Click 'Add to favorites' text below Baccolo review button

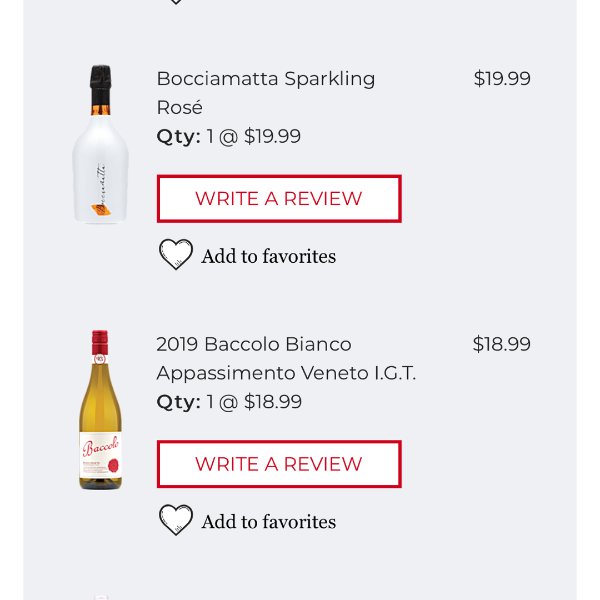[x=269, y=522]
